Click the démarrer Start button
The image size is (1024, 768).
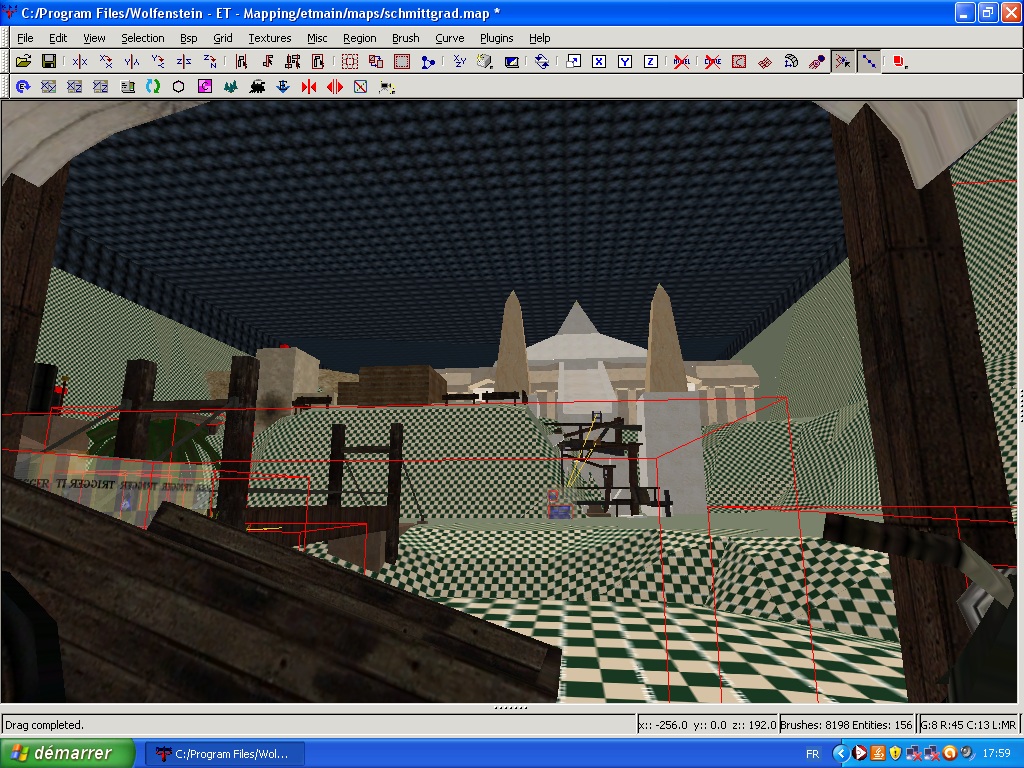(67, 753)
